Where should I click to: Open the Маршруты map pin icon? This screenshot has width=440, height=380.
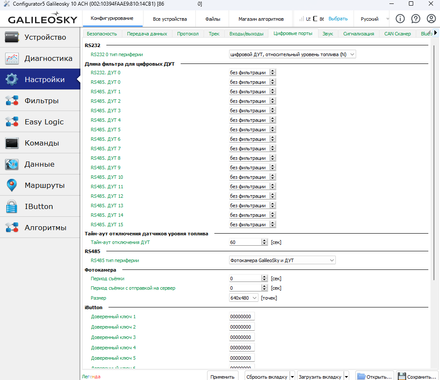pyautogui.click(x=12, y=185)
